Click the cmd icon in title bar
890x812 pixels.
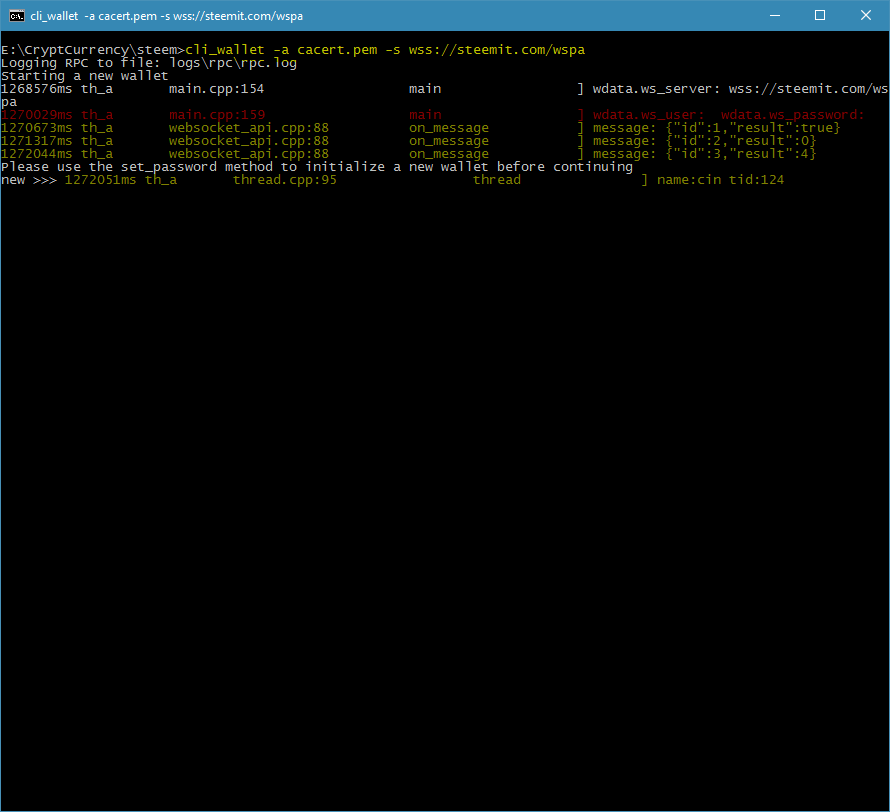click(x=16, y=16)
